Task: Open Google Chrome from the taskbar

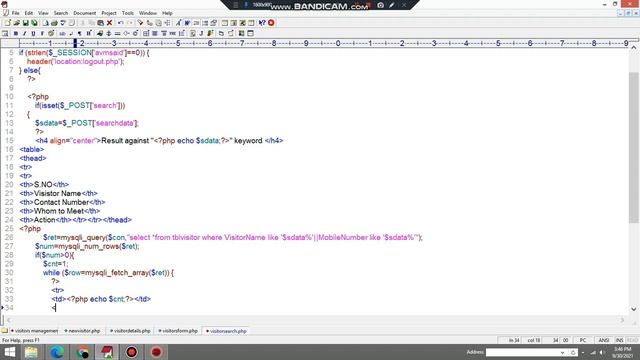Action: (82, 352)
